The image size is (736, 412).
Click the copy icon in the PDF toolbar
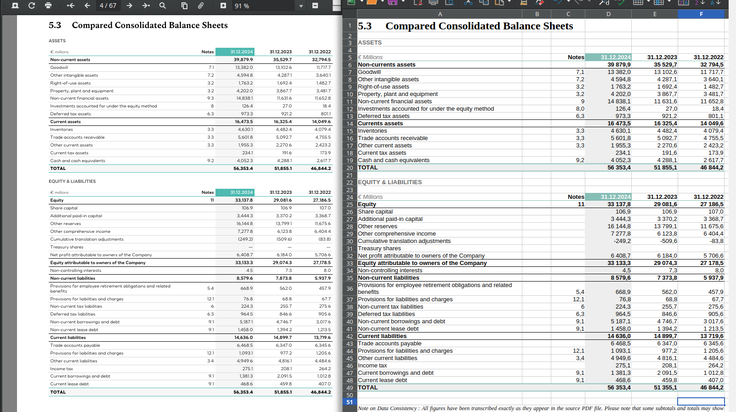tap(184, 6)
